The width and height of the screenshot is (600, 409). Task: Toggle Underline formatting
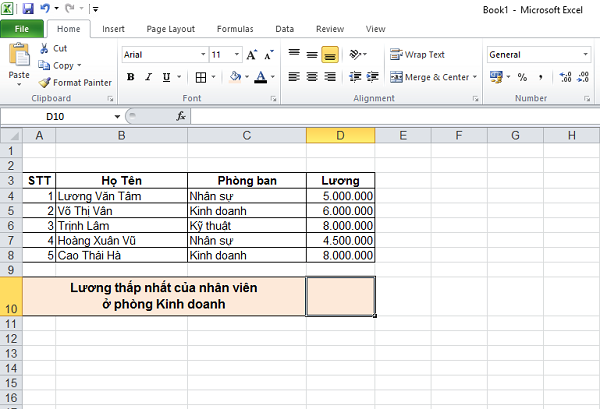click(x=166, y=77)
